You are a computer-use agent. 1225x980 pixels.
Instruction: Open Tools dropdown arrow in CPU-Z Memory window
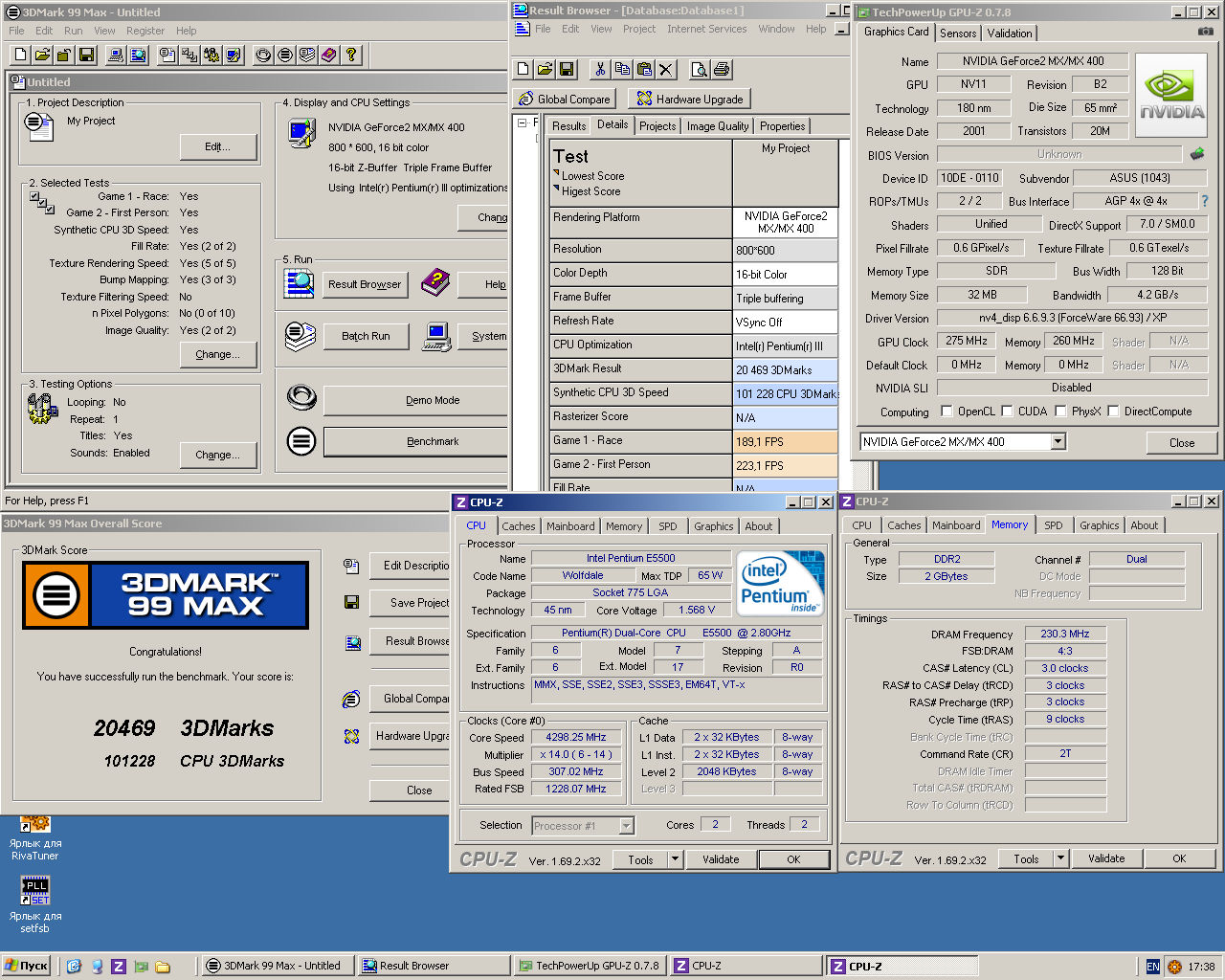(1060, 858)
